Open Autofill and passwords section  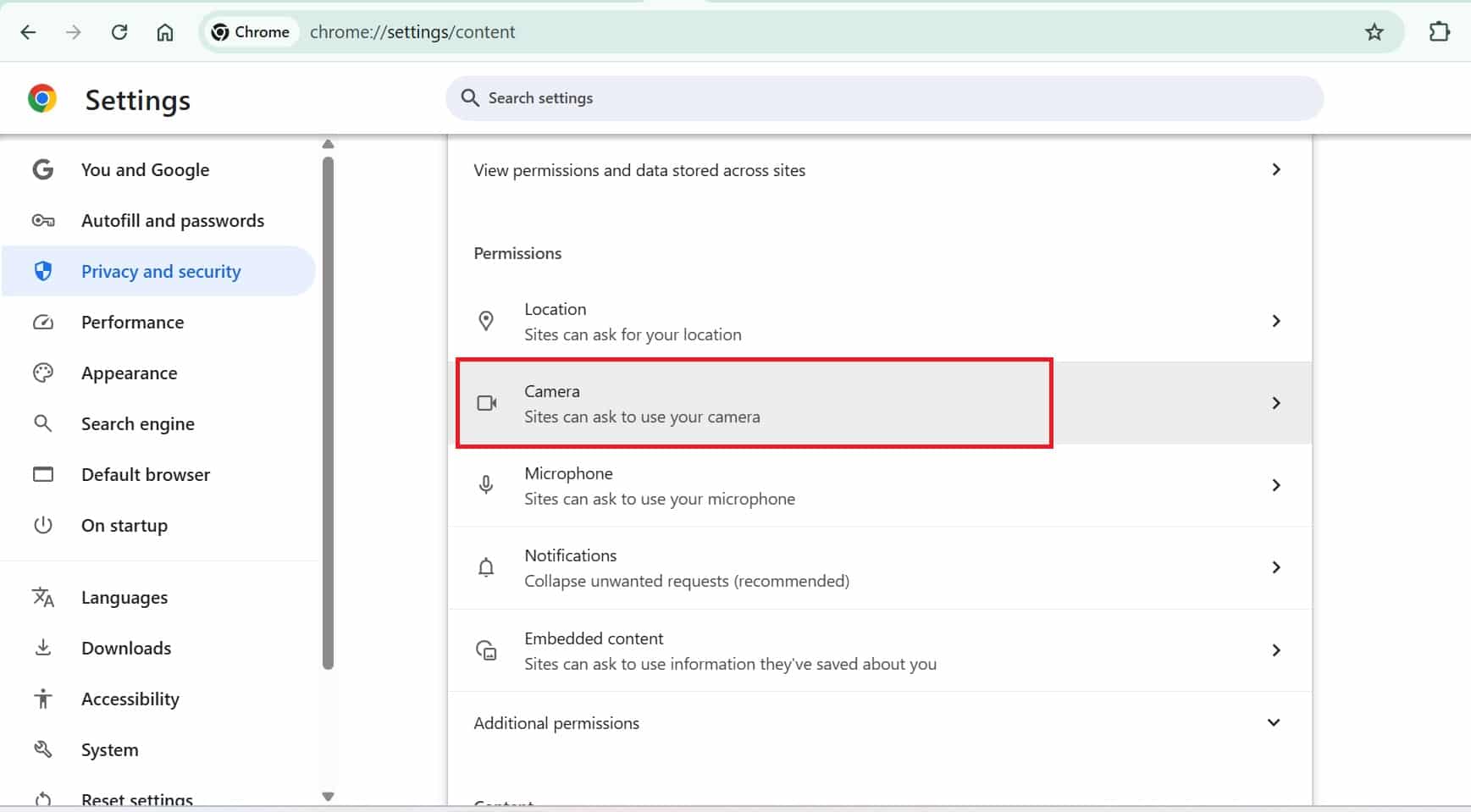coord(172,220)
